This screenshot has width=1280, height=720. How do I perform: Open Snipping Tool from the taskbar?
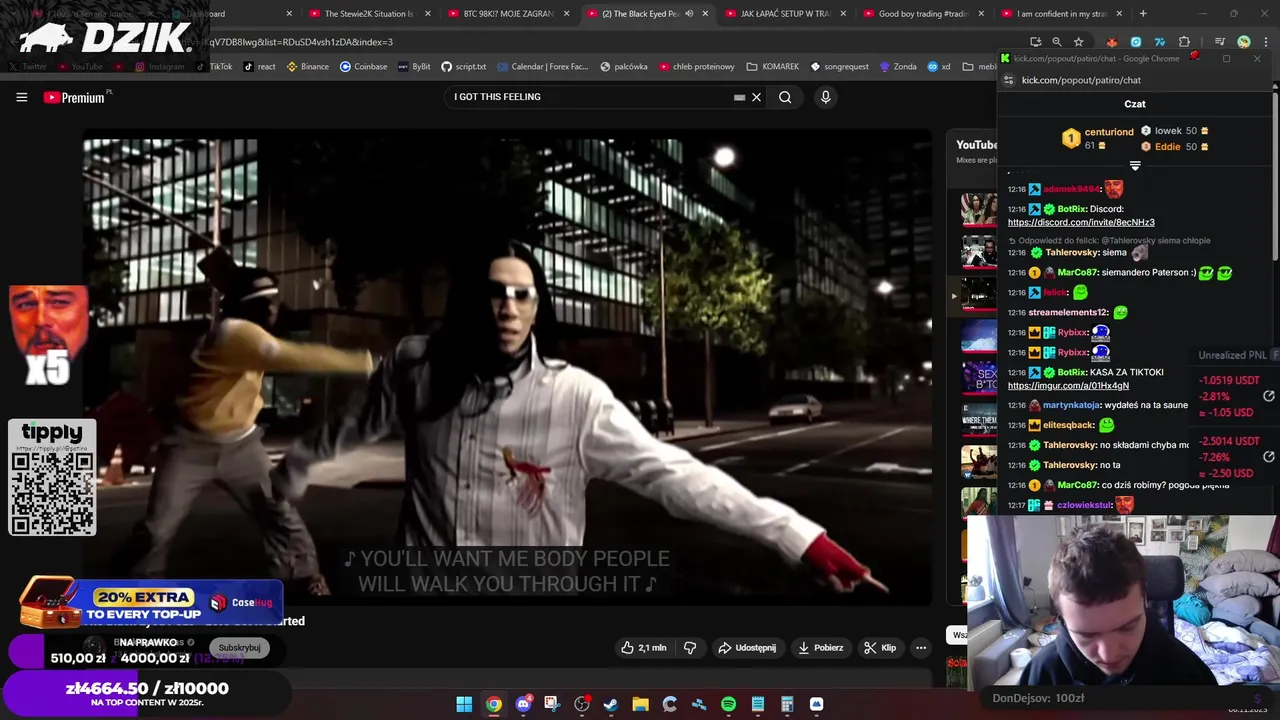click(552, 704)
